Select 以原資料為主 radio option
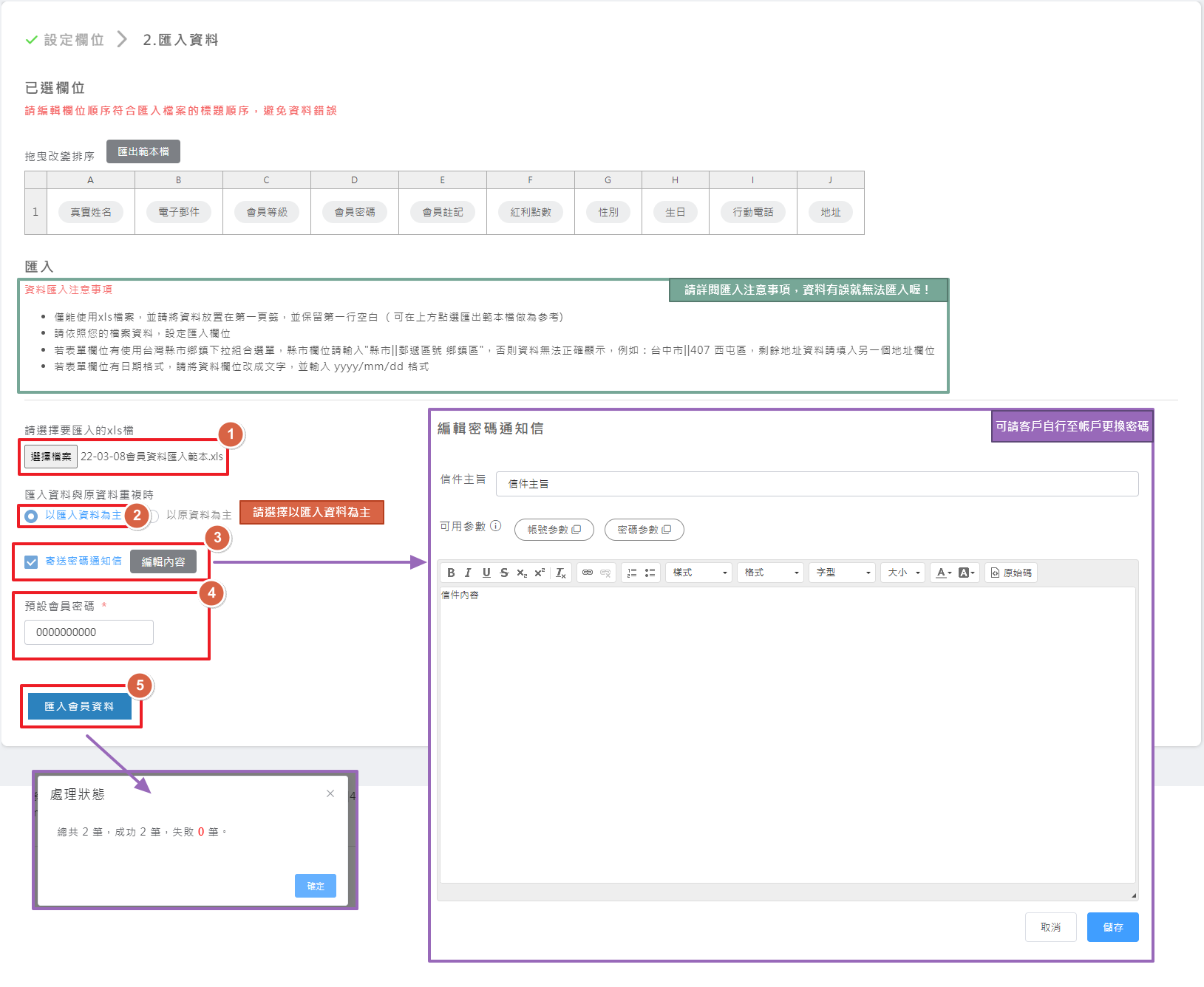1204x987 pixels. tap(153, 516)
